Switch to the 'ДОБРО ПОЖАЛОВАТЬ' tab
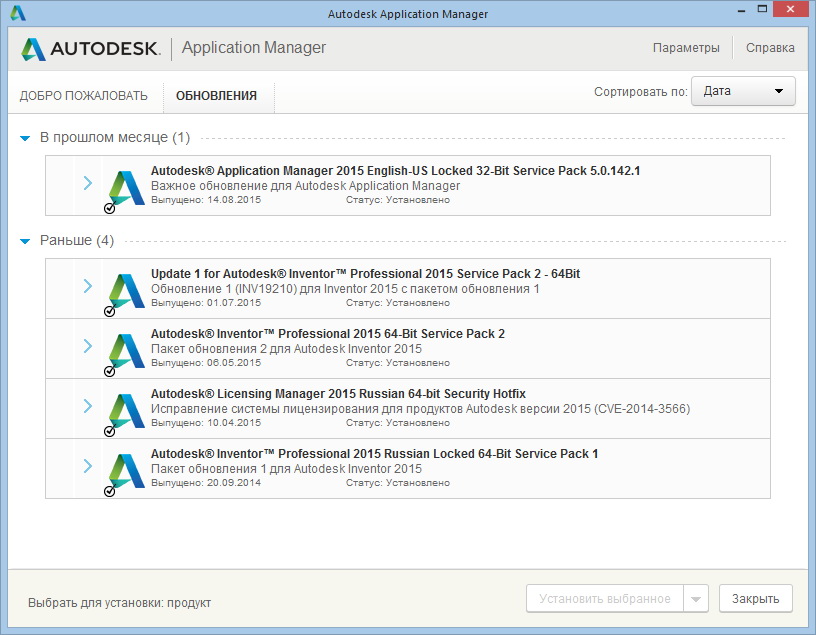This screenshot has height=635, width=816. tap(84, 96)
